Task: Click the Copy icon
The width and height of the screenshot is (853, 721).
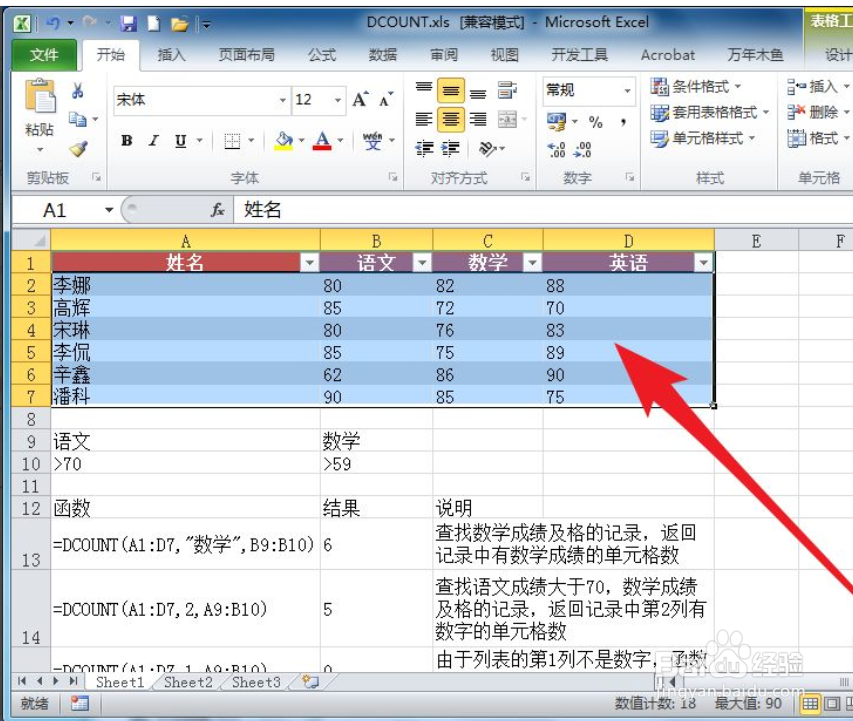Action: coord(78,119)
